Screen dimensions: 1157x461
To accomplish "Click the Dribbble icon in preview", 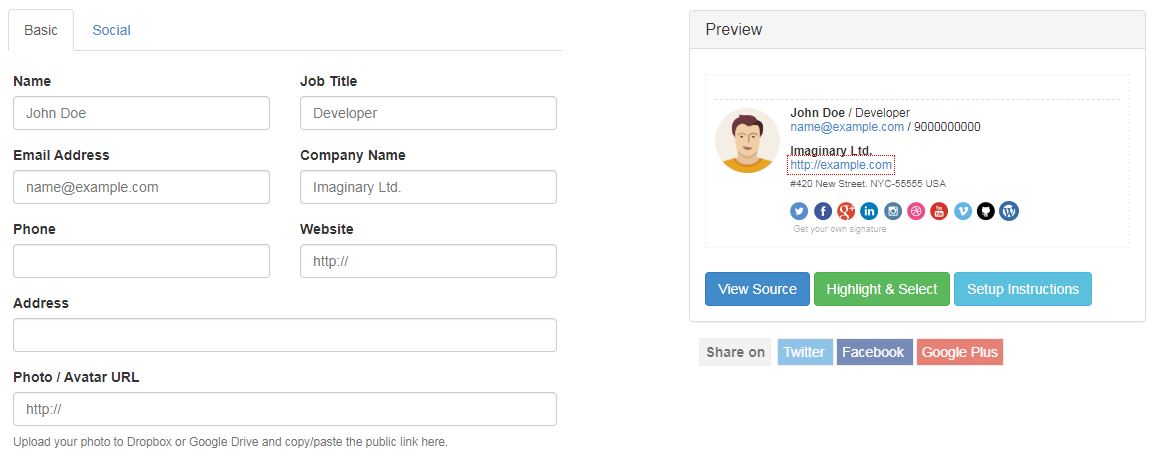I will [916, 211].
